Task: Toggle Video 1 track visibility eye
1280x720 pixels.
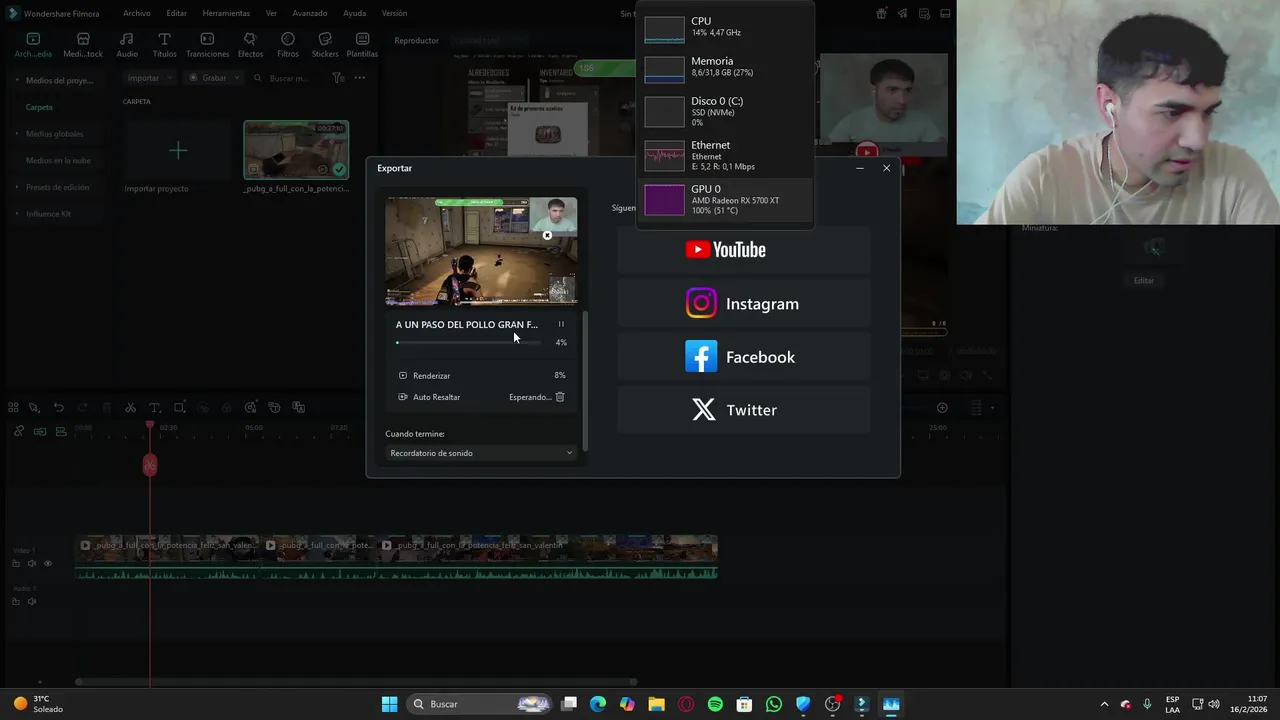Action: click(x=47, y=563)
